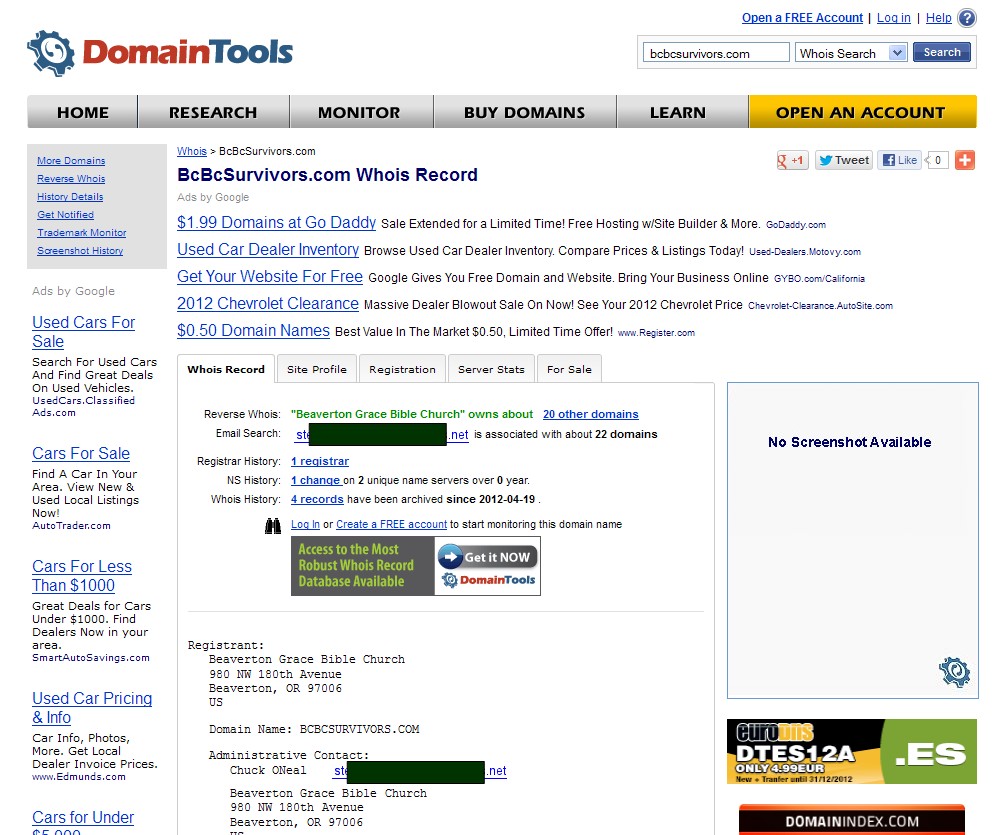Click the binoculars monitoring icon
1000x835 pixels.
(x=273, y=525)
